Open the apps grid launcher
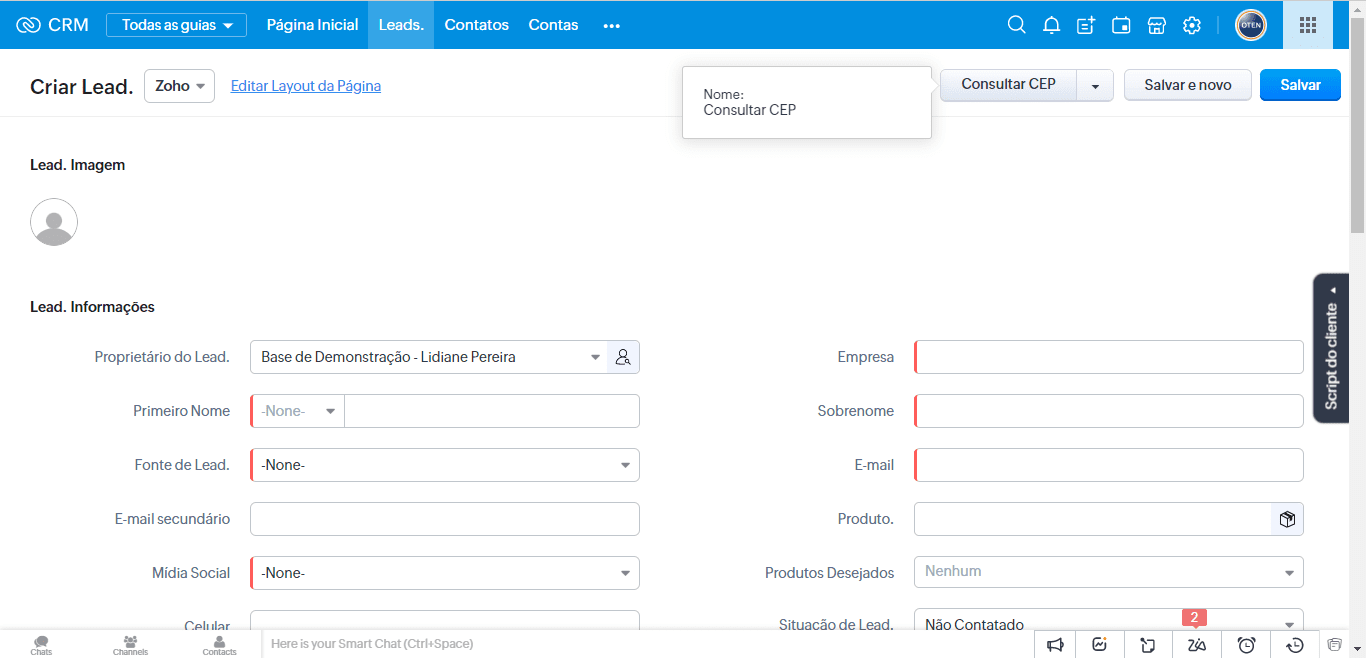 (x=1307, y=25)
